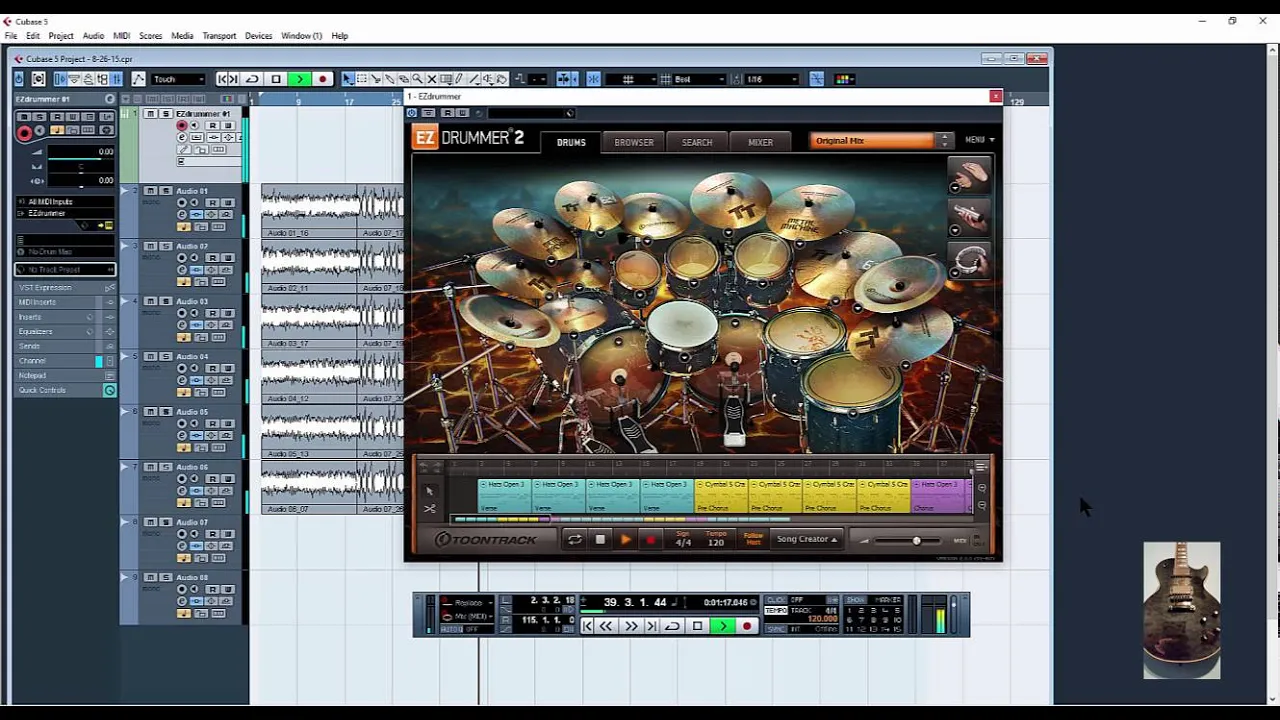Mute the Audio 01 track
The image size is (1280, 720).
tap(150, 191)
